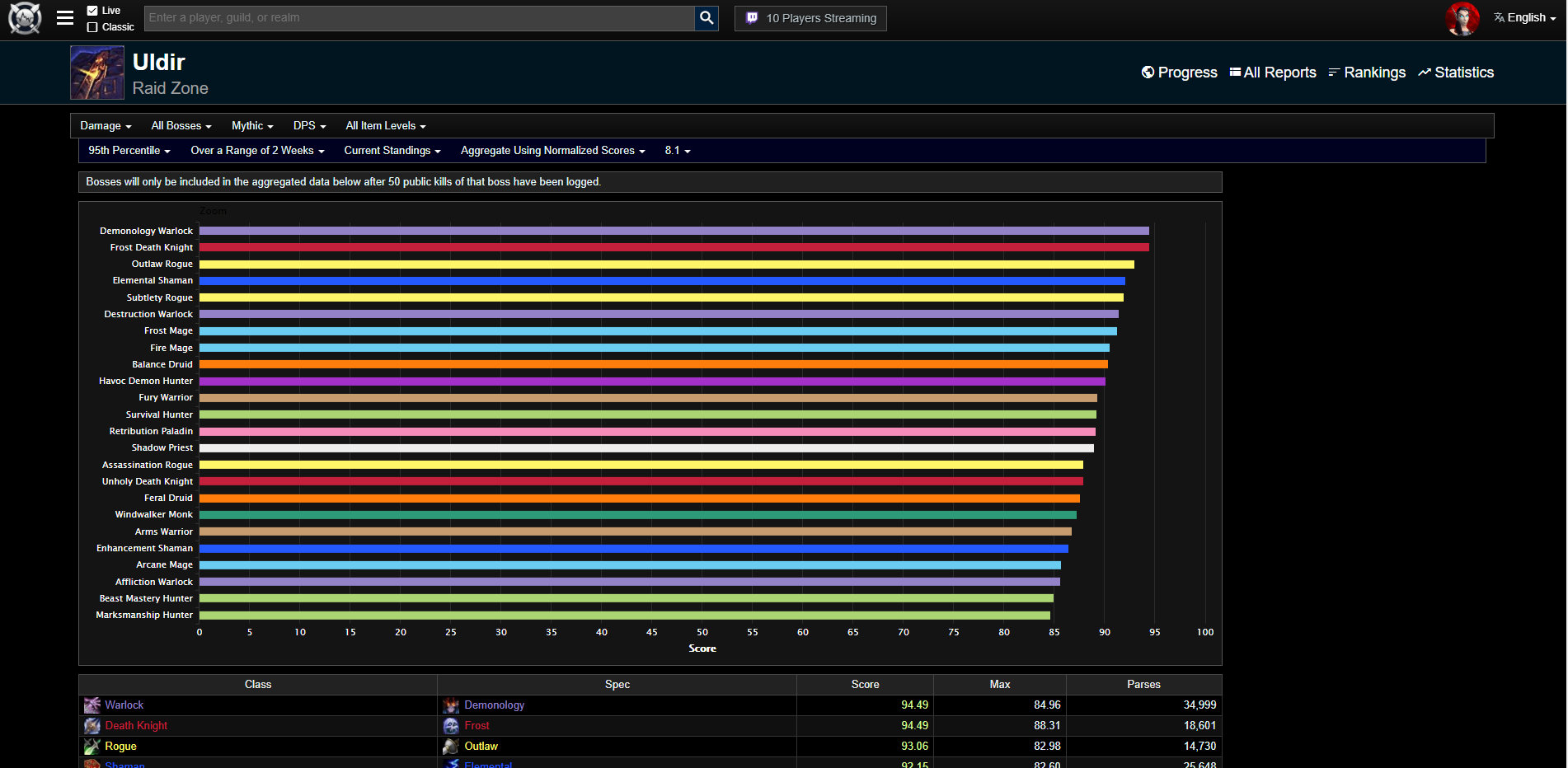Open the Mythic difficulty dropdown
The width and height of the screenshot is (1568, 768).
pos(252,126)
